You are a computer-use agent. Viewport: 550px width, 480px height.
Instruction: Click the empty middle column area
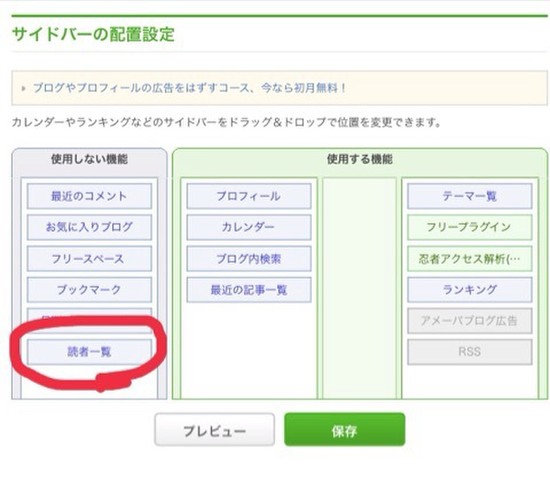[x=360, y=288]
